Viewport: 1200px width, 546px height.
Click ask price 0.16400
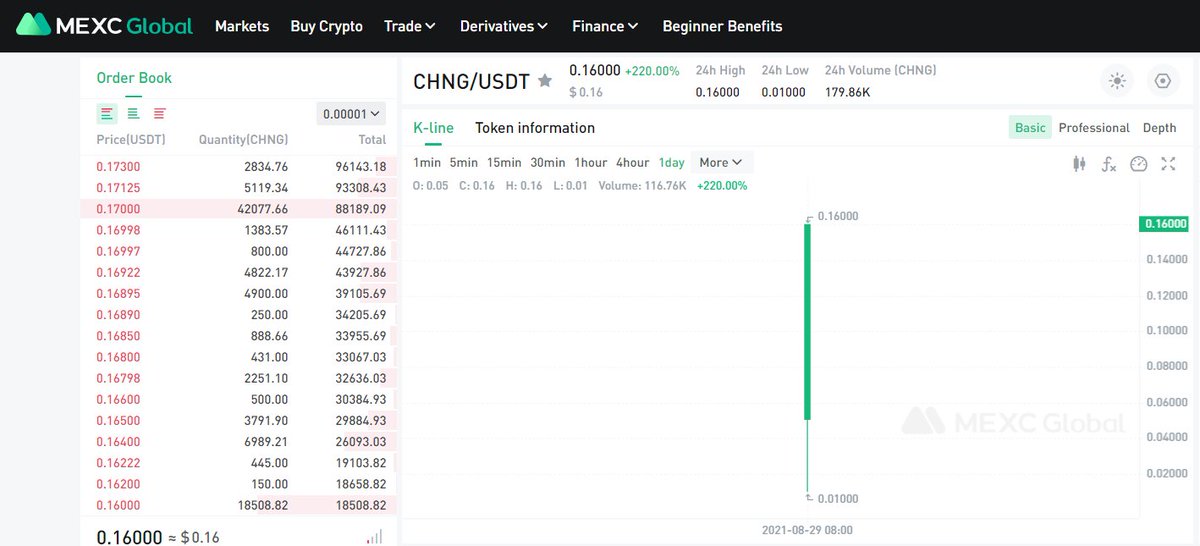tap(118, 442)
